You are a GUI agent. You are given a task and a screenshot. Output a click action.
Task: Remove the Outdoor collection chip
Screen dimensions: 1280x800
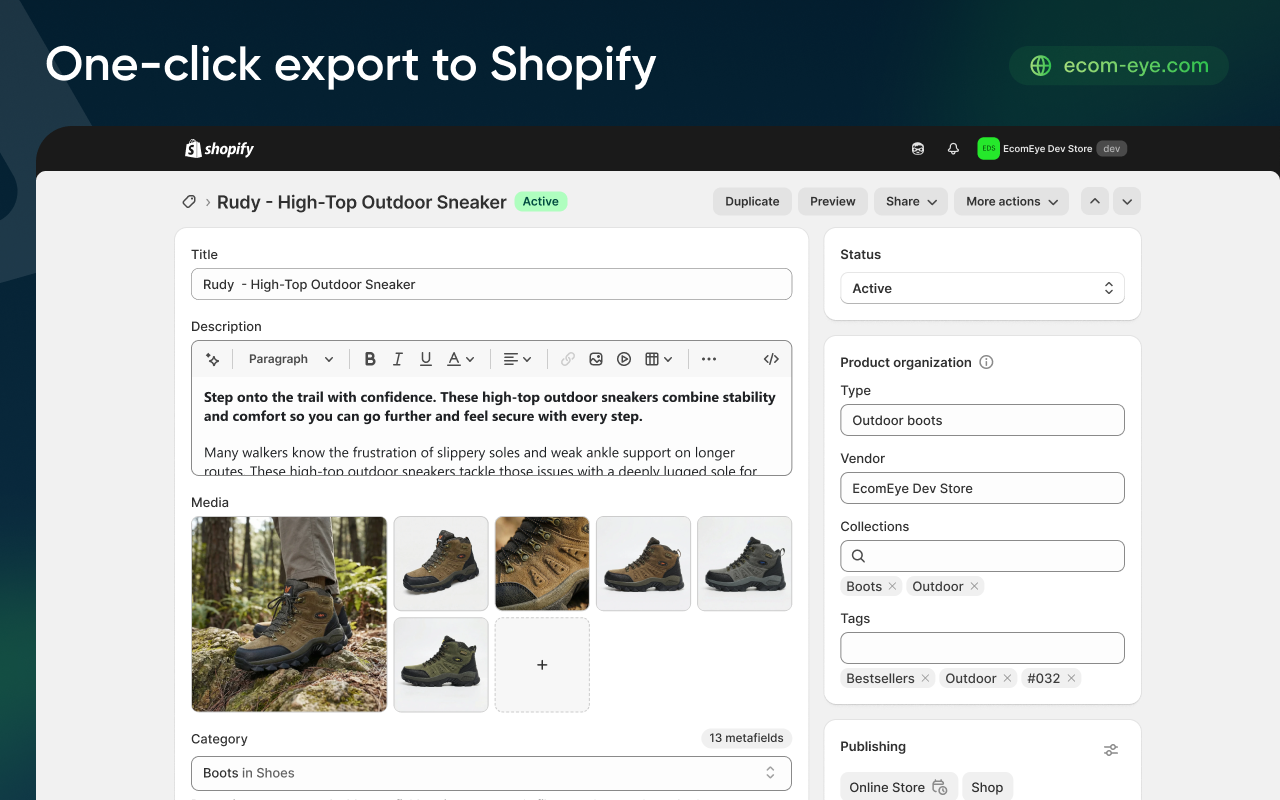coord(974,586)
